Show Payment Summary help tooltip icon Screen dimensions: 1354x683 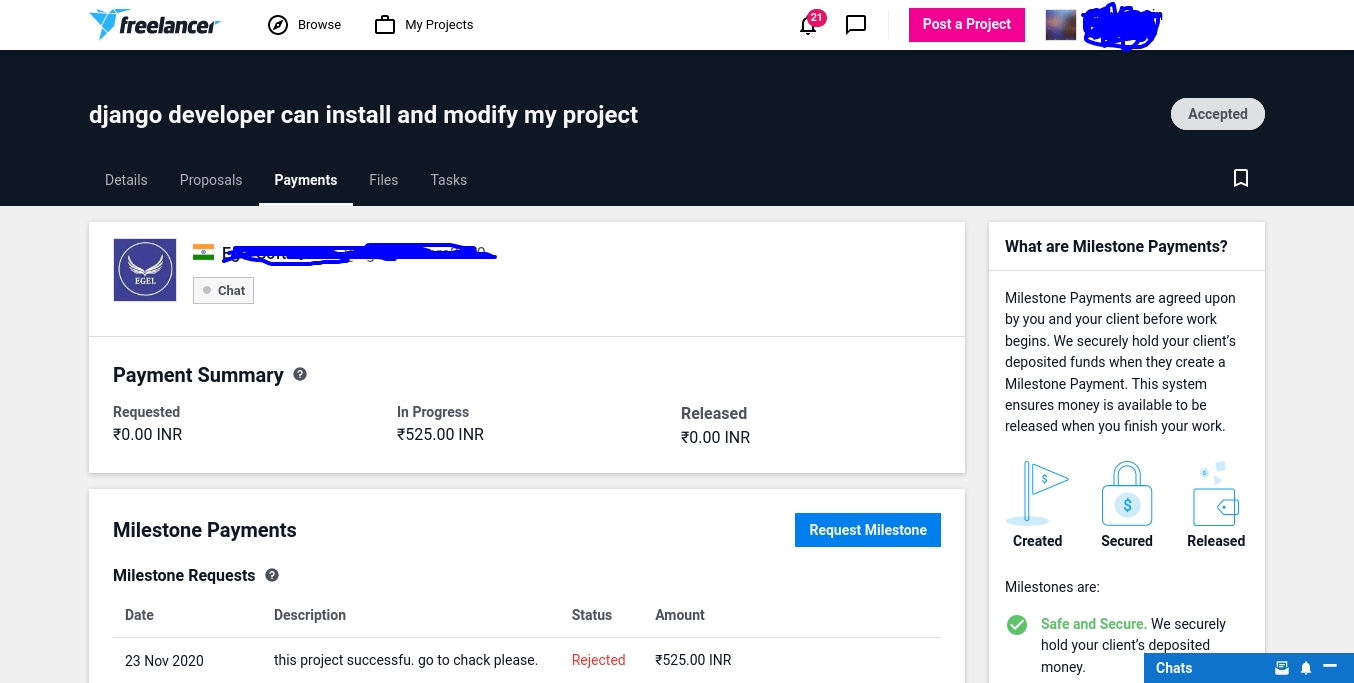(300, 374)
